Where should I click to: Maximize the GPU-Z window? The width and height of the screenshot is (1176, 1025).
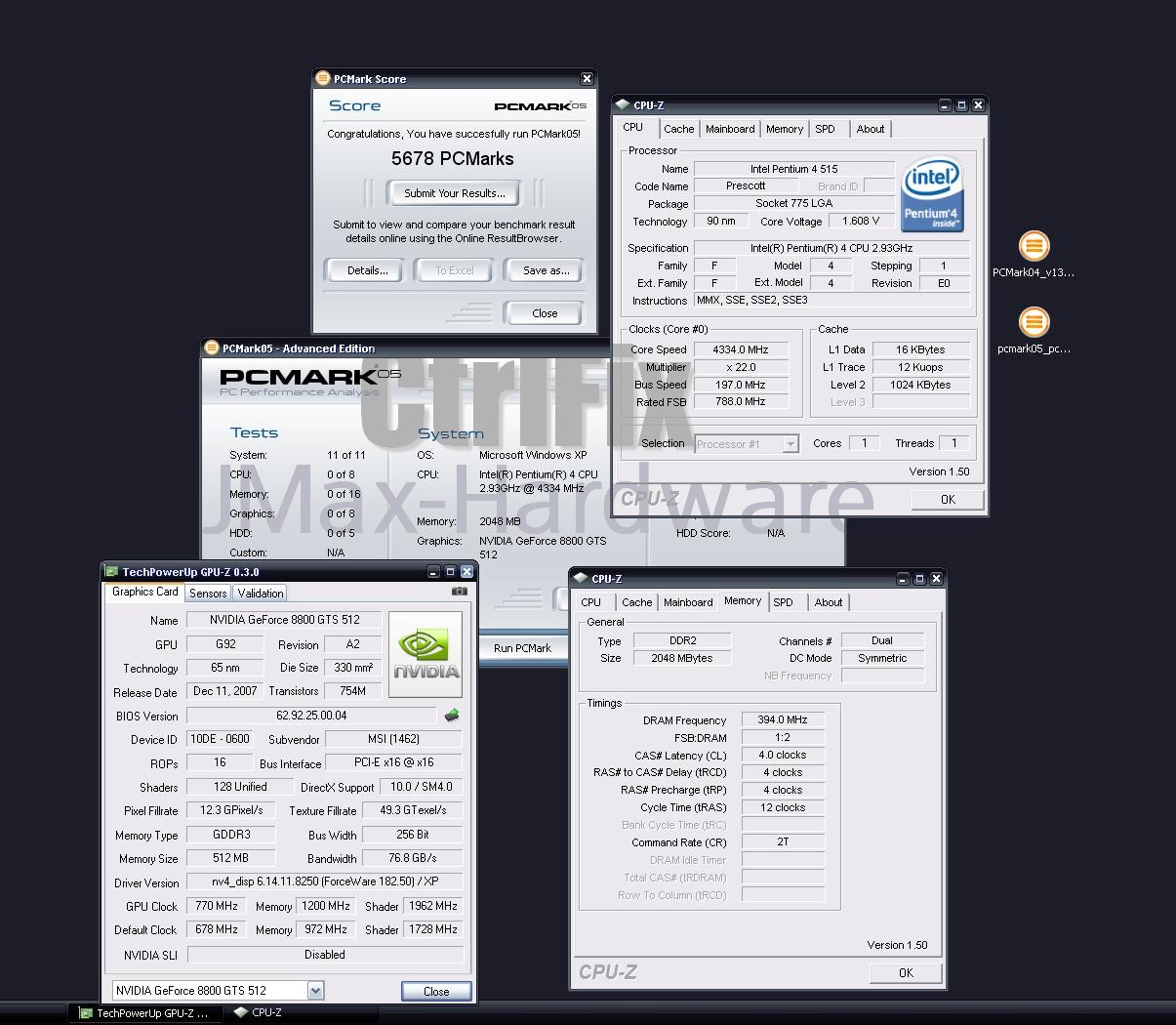click(450, 572)
